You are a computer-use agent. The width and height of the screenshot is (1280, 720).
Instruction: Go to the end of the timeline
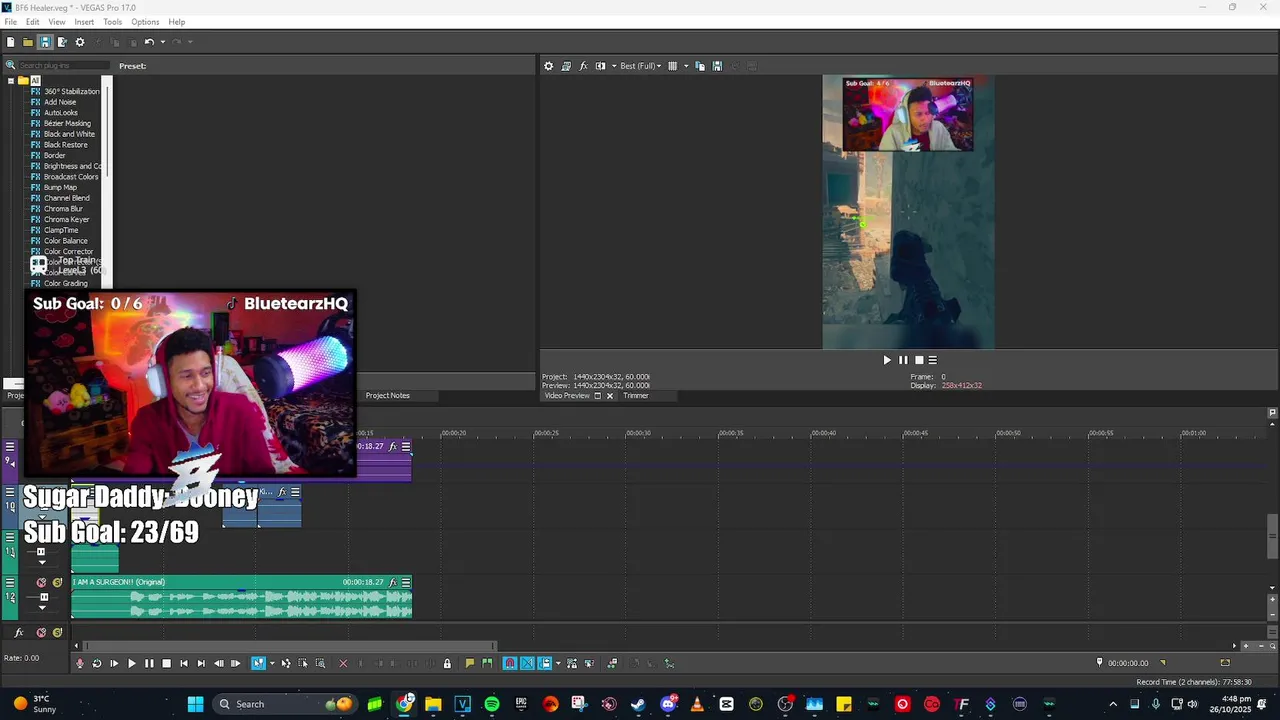(201, 663)
